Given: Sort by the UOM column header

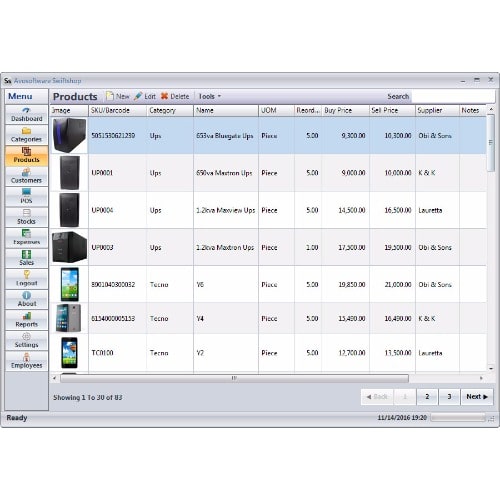Looking at the screenshot, I should click(x=276, y=110).
